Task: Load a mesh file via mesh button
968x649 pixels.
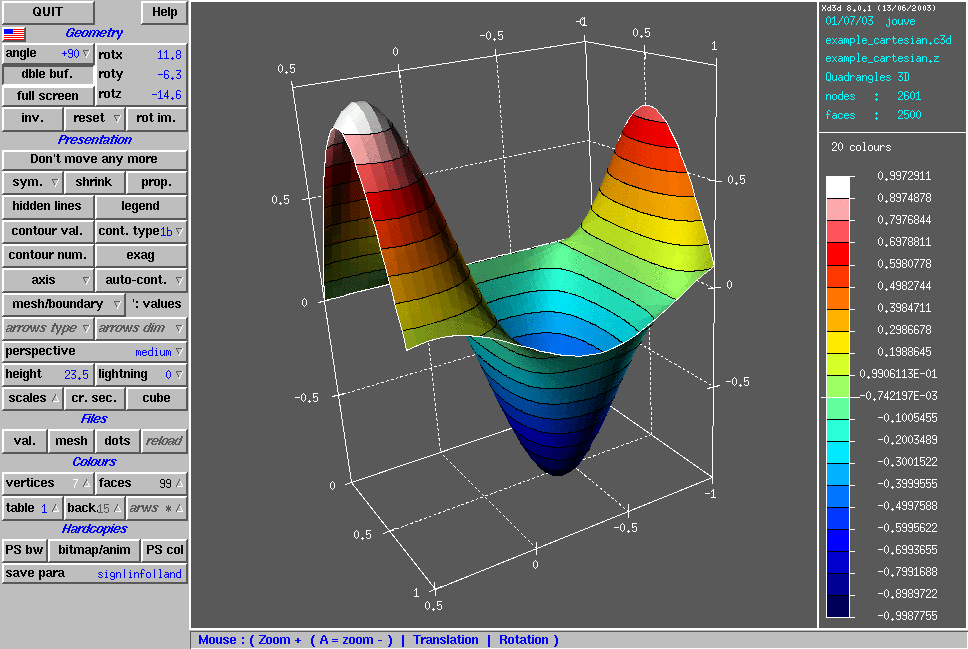Action: click(71, 441)
